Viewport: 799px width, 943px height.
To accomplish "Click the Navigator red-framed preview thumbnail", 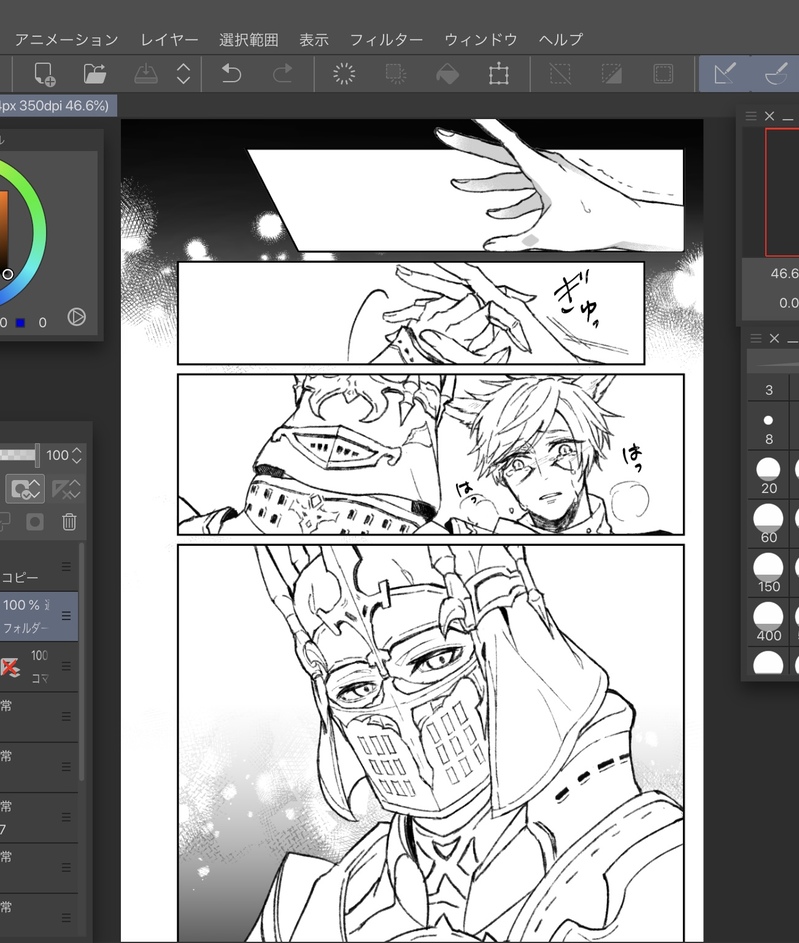I will click(782, 192).
